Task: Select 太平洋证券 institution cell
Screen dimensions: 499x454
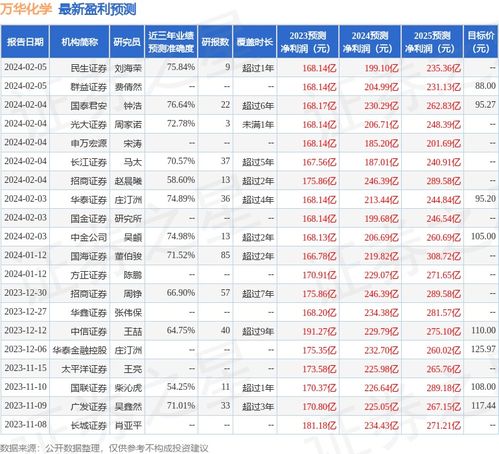Action: click(x=84, y=369)
